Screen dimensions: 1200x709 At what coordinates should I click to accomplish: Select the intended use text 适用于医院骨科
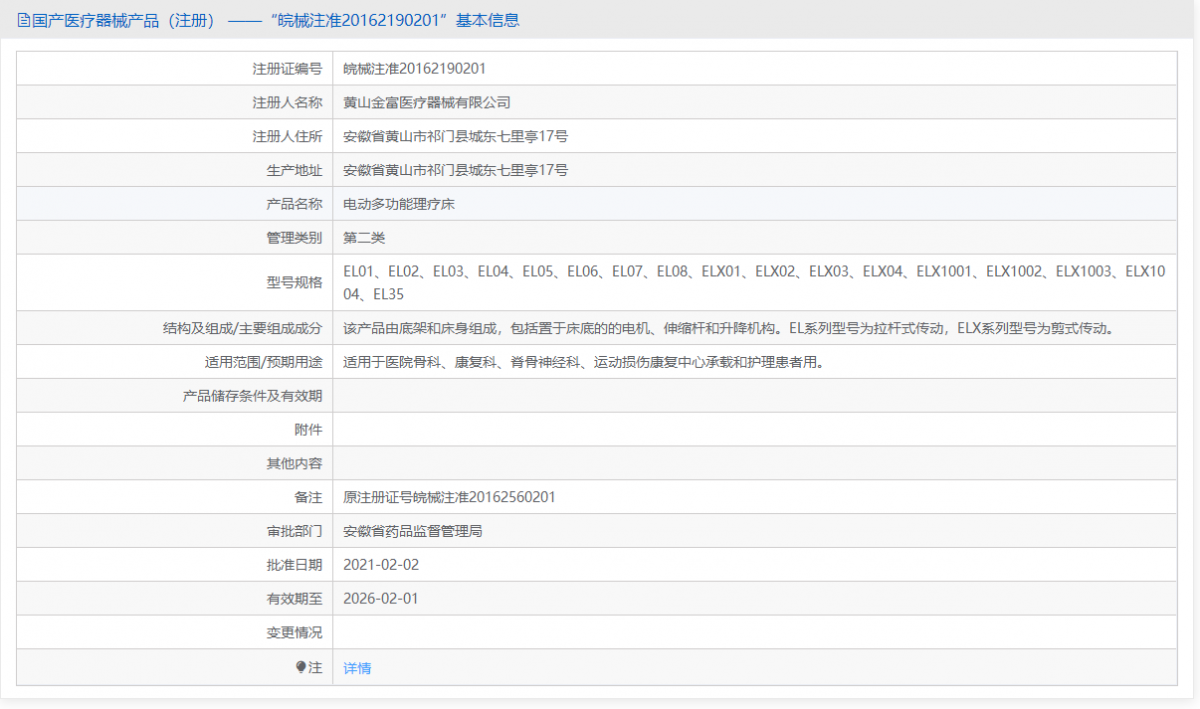583,362
